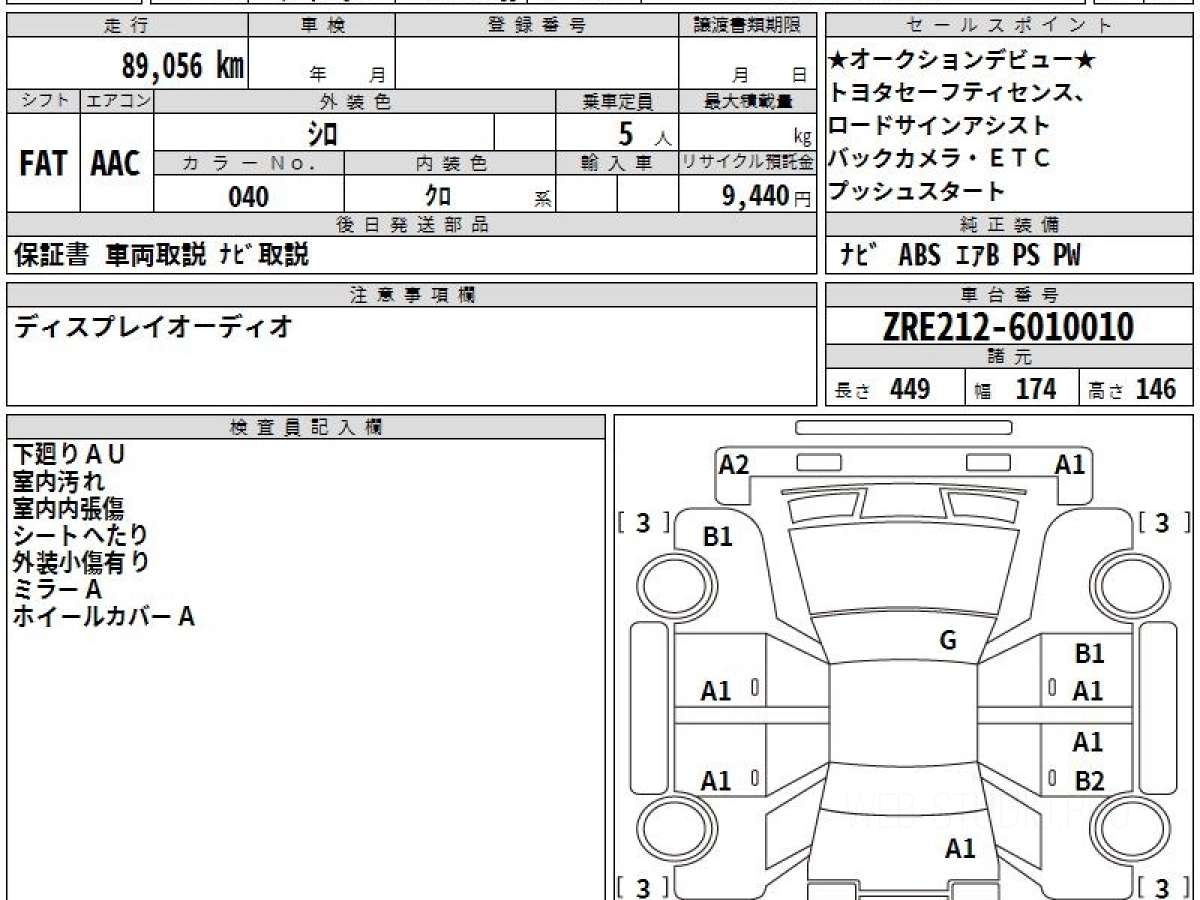This screenshot has width=1200, height=900.
Task: Click the B2 mark on the car diagram
Action: pyautogui.click(x=1089, y=781)
